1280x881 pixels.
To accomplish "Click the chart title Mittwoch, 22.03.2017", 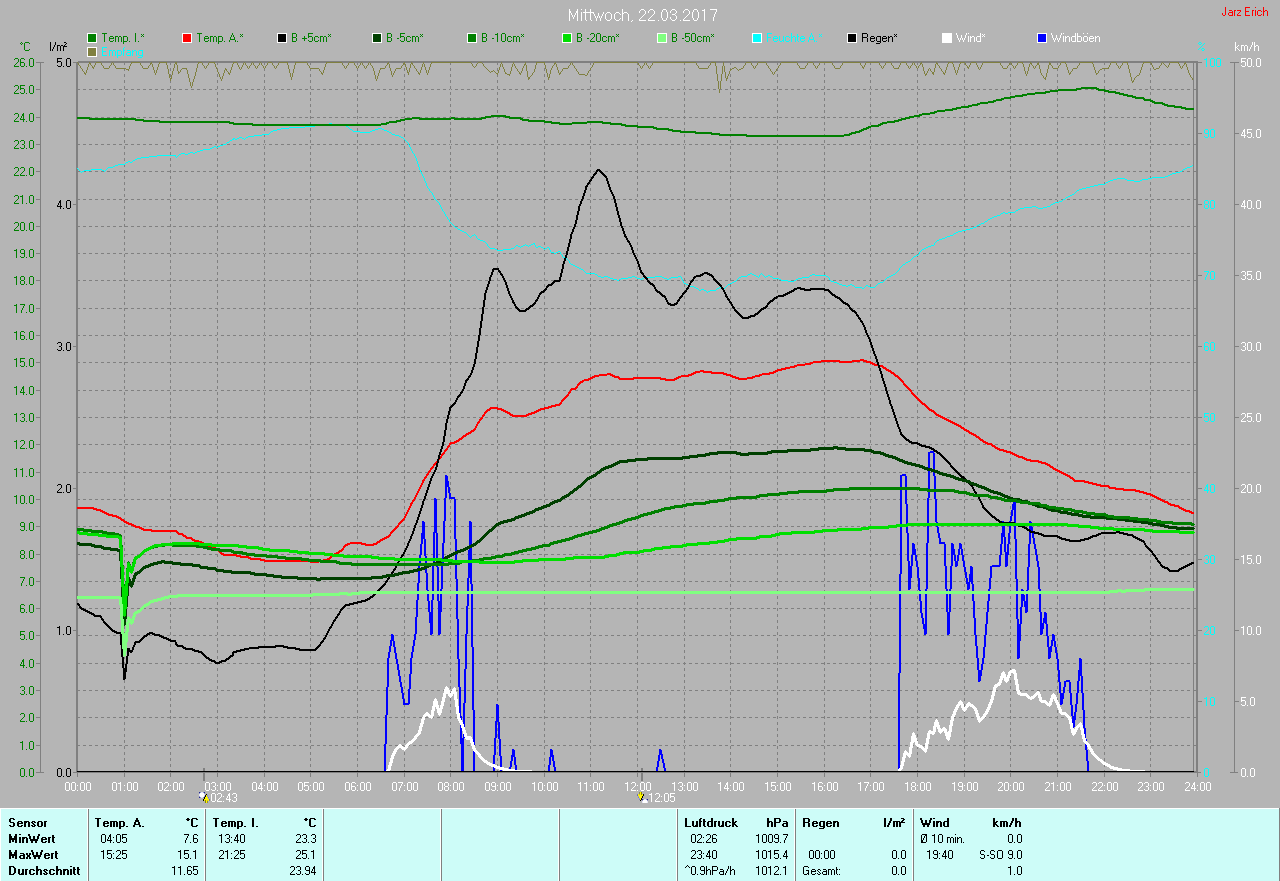I will point(642,15).
